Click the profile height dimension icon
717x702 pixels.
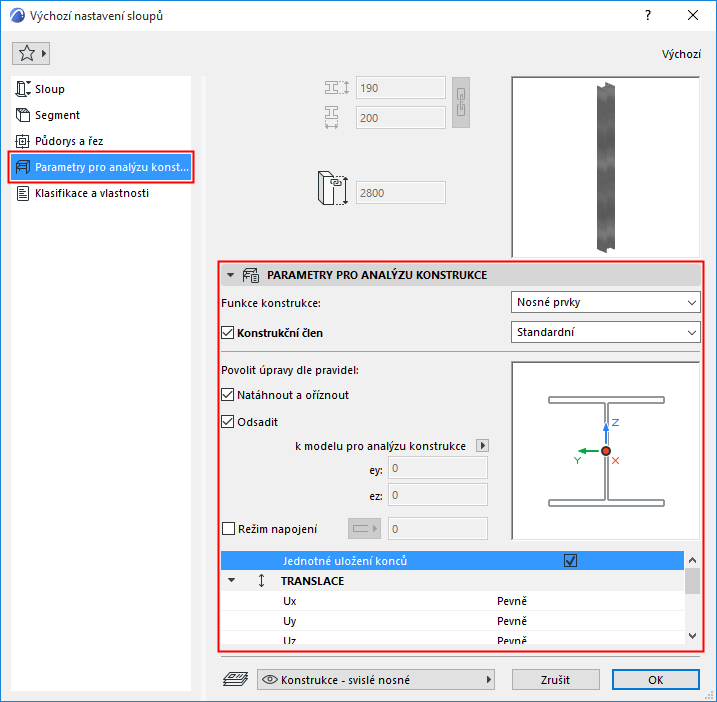tap(337, 87)
